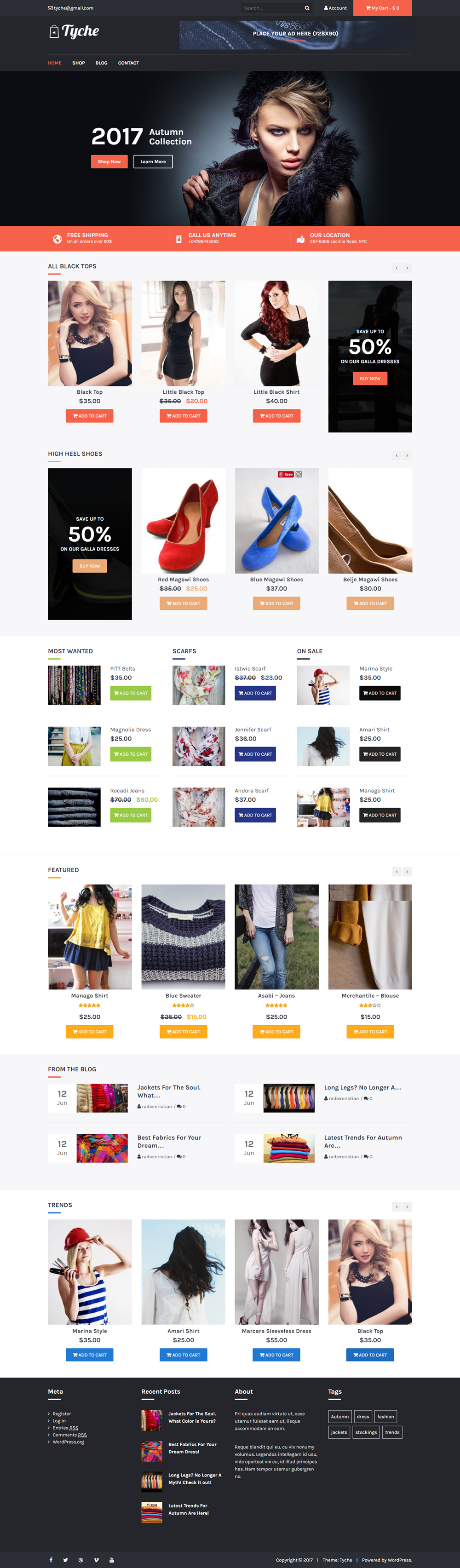Click the Account user icon link
Image resolution: width=460 pixels, height=1568 pixels.
(x=335, y=8)
